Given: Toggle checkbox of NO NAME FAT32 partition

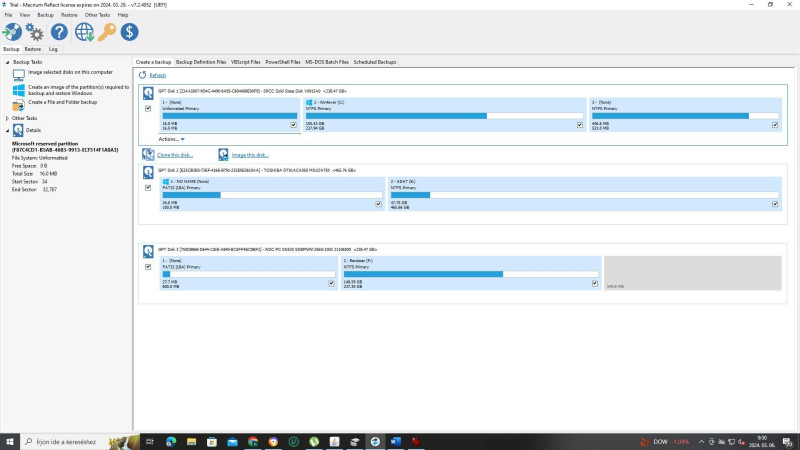Looking at the screenshot, I should 379,204.
